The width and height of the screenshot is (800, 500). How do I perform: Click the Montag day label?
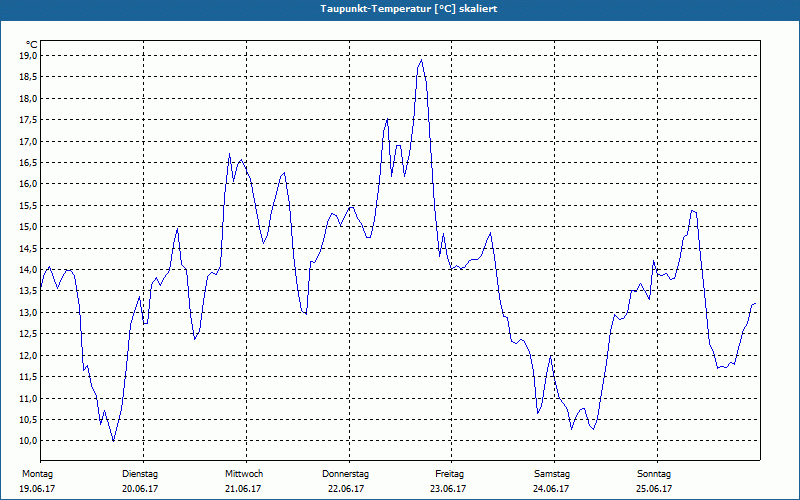pyautogui.click(x=37, y=474)
